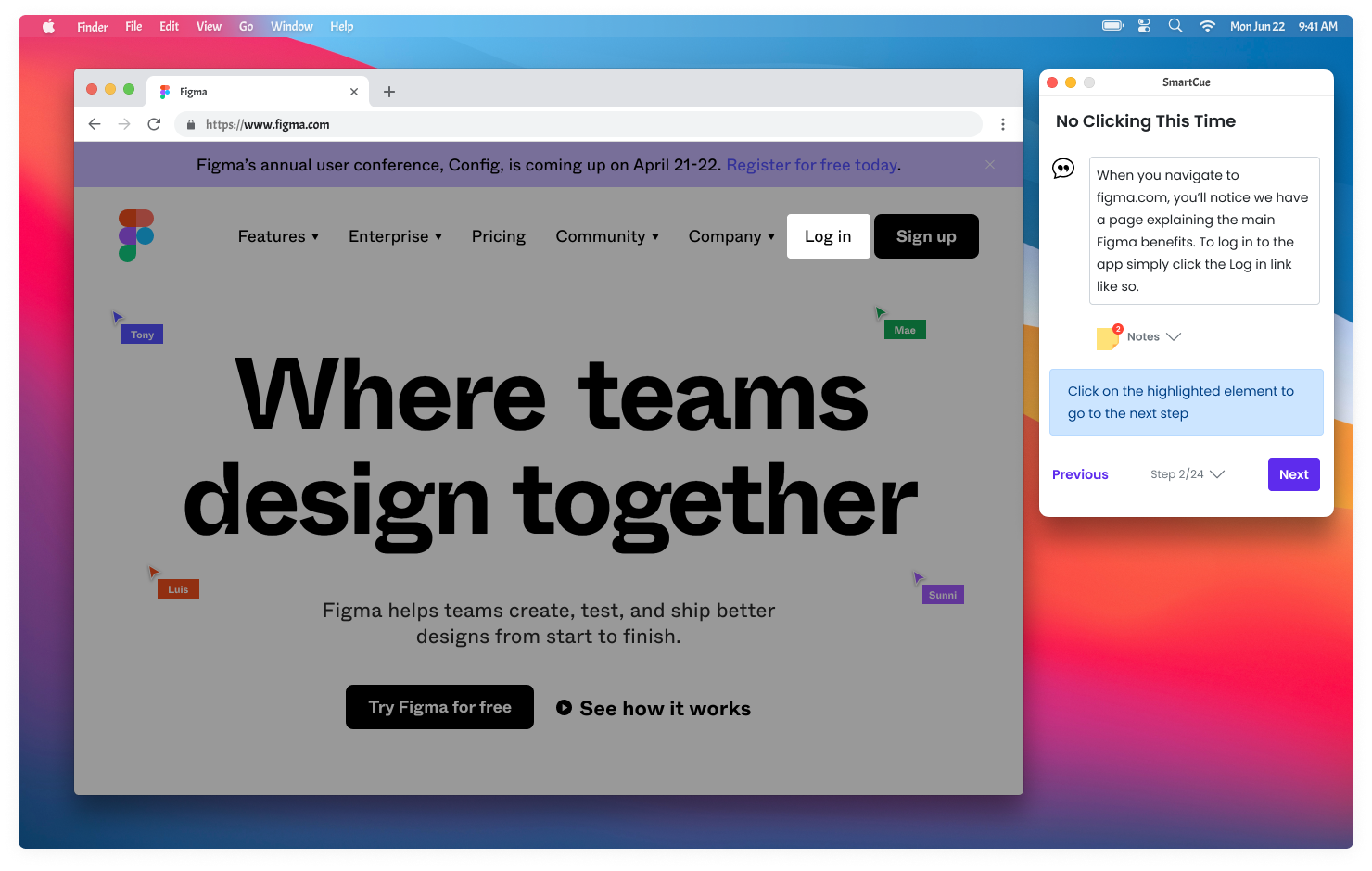
Task: Click the Wi-Fi icon in the menu bar
Action: tap(1207, 26)
